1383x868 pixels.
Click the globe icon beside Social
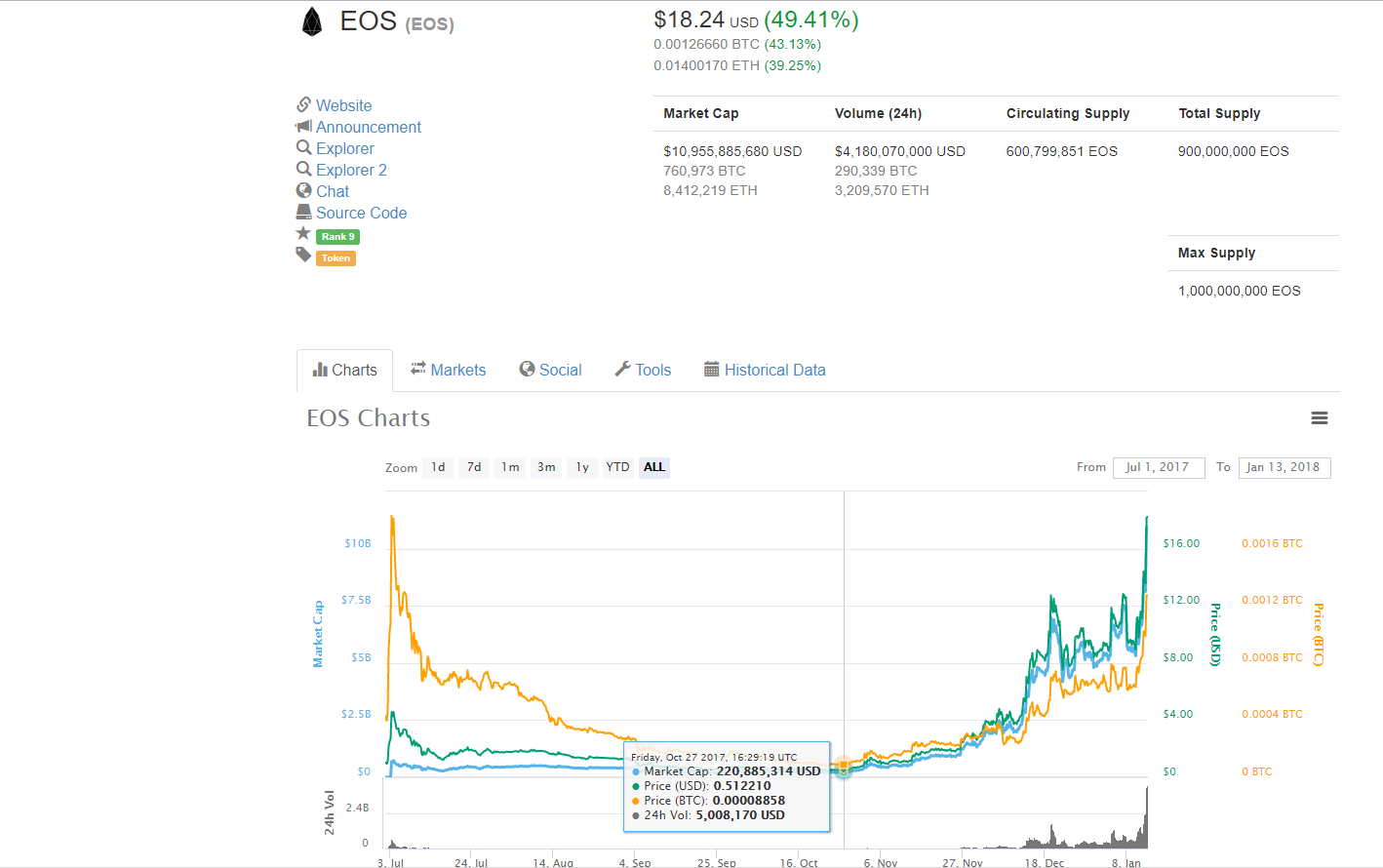coord(527,369)
